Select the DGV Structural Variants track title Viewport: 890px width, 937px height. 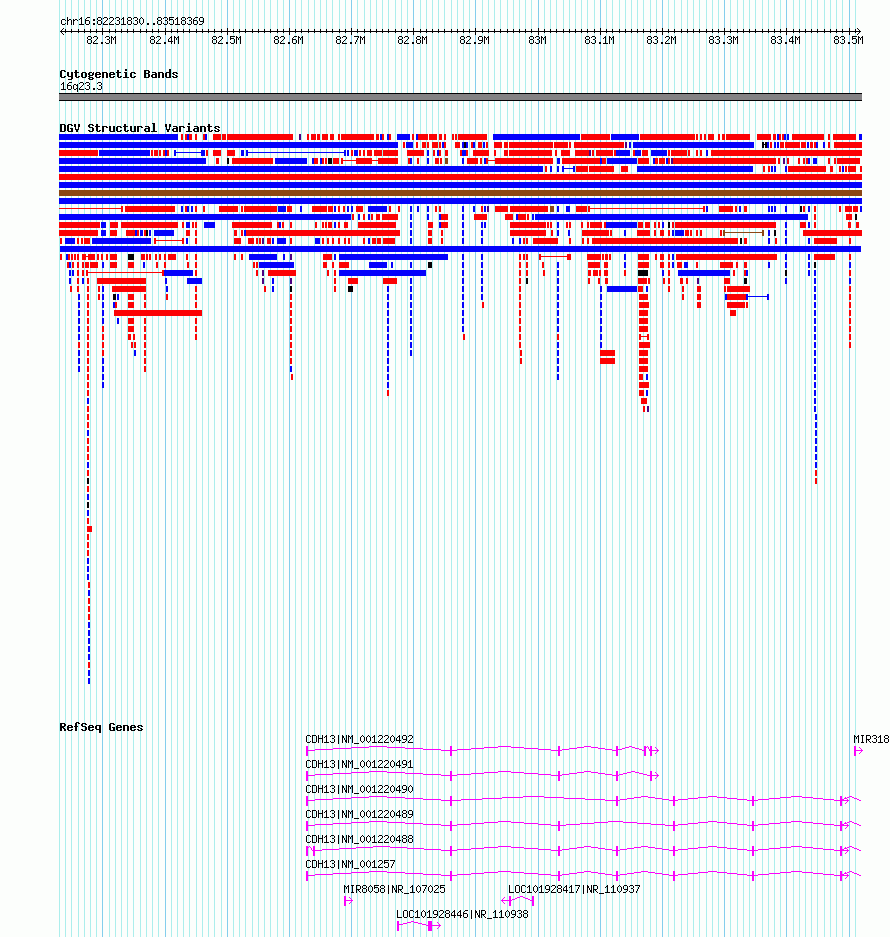[x=140, y=128]
